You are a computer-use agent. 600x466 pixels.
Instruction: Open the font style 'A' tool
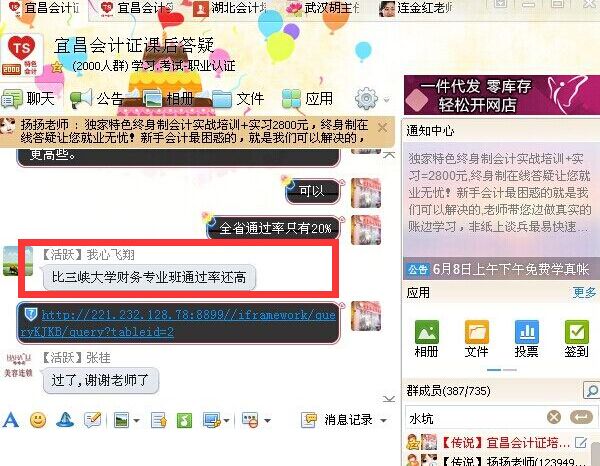click(11, 420)
